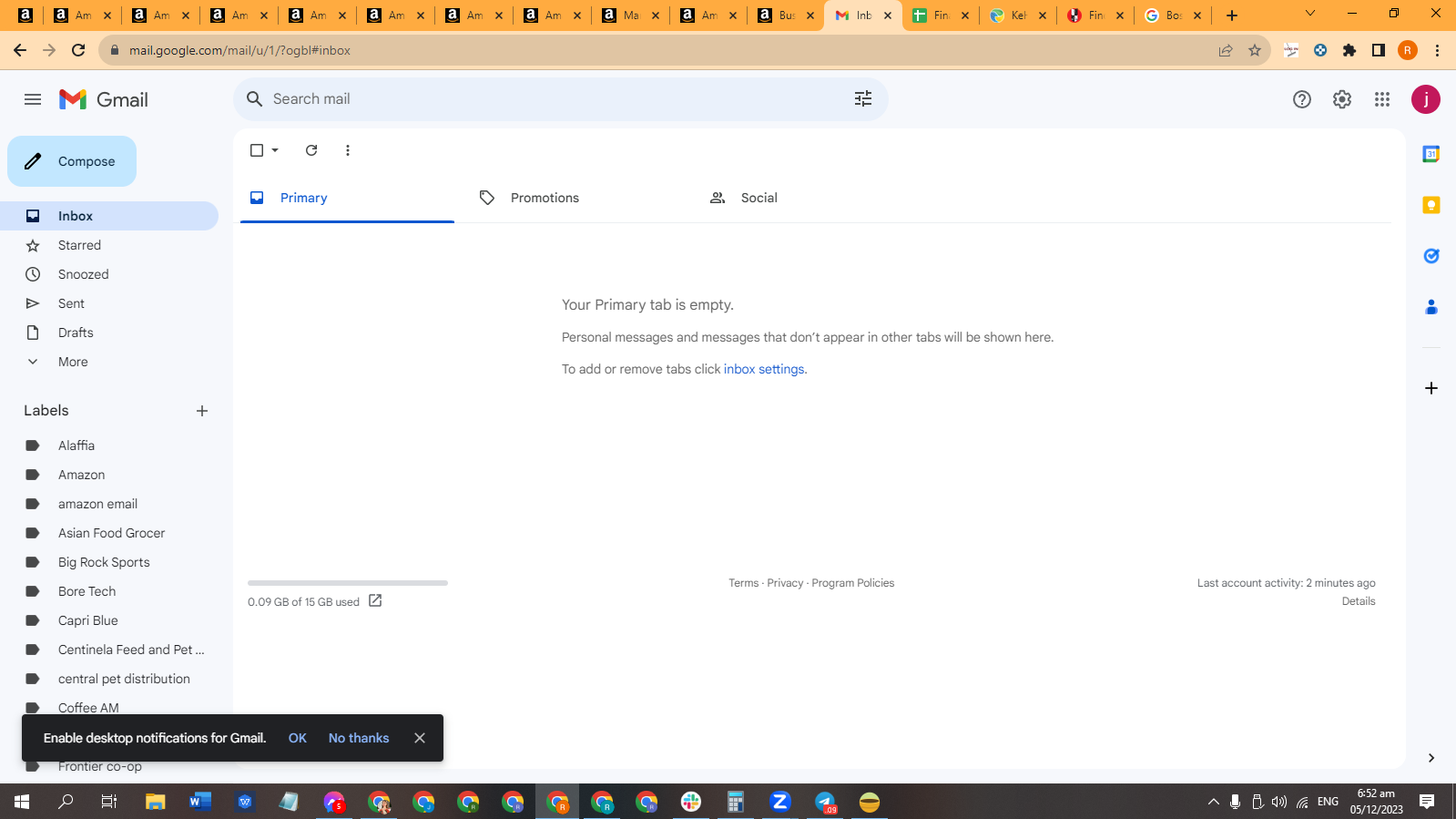Get add-ons with the plus icon
Screen dimensions: 1456x819
click(1431, 388)
